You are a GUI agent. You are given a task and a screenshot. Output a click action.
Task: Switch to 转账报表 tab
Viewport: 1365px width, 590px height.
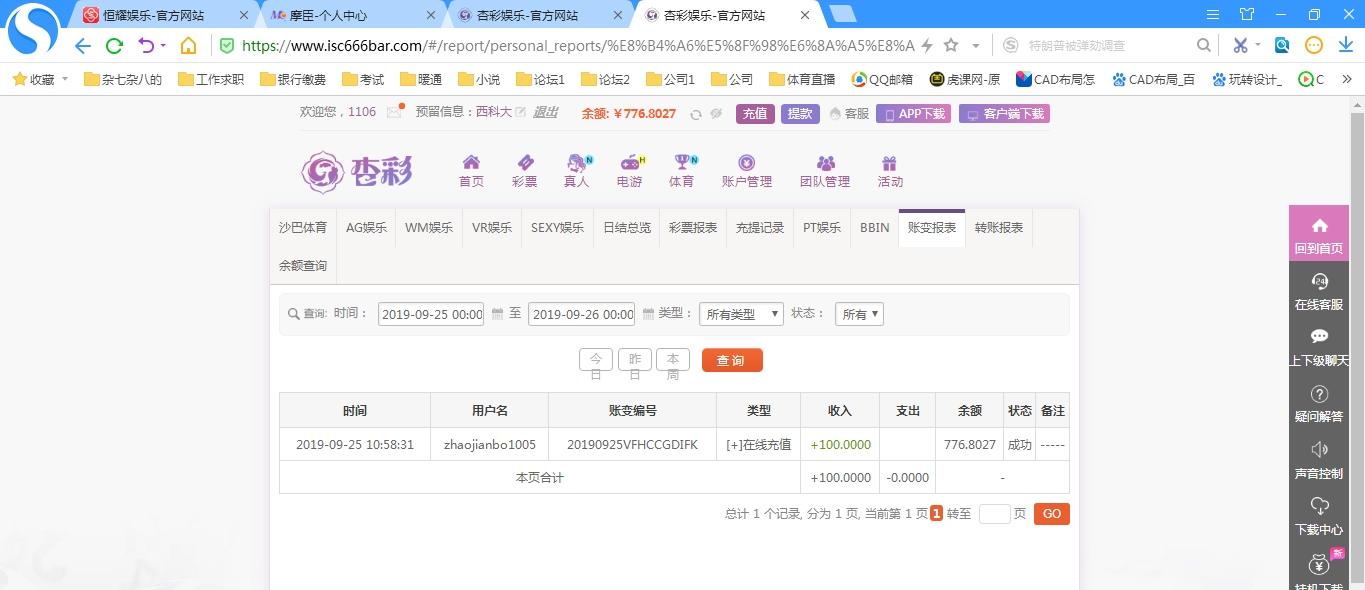click(x=998, y=228)
